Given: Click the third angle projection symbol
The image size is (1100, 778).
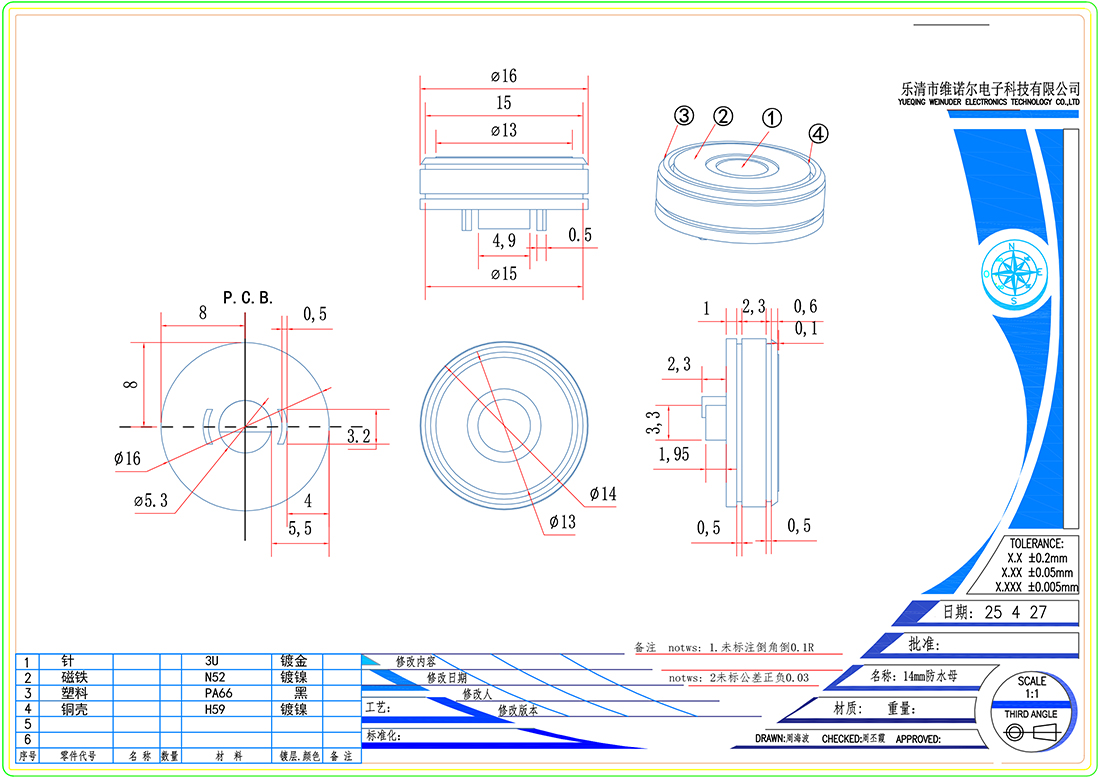Looking at the screenshot, I should [1029, 733].
